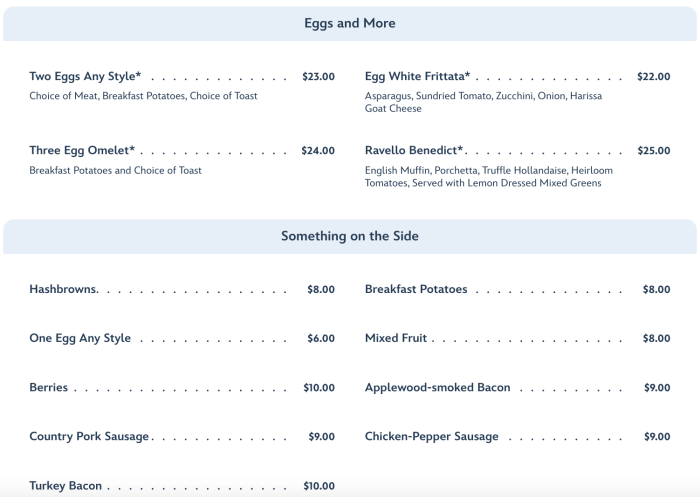
Task: Click the Hashbrowns side item
Action: (63, 290)
